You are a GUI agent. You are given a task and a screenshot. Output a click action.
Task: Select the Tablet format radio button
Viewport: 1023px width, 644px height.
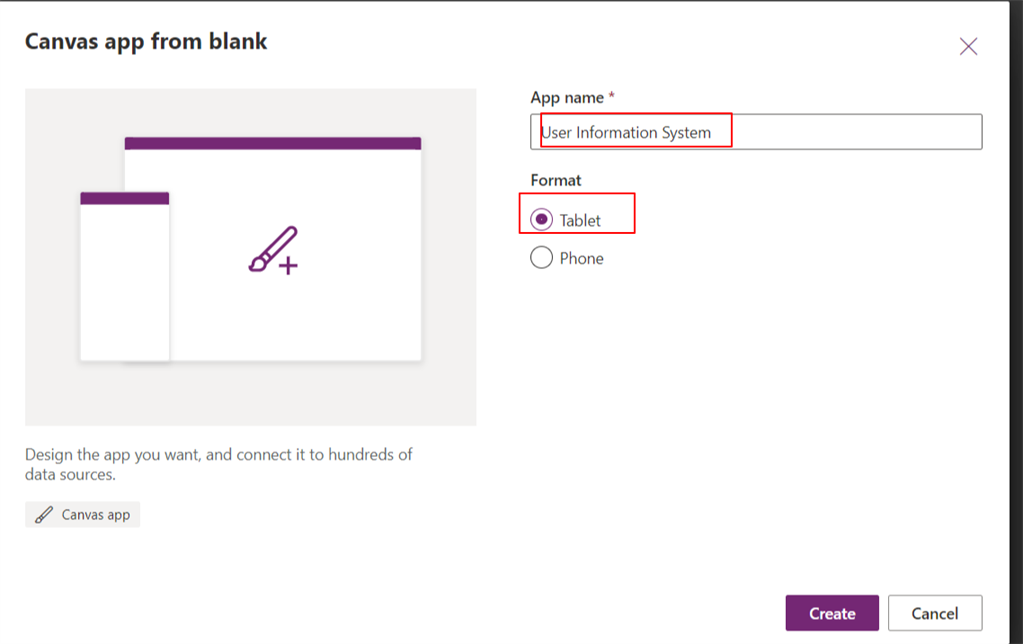[541, 219]
